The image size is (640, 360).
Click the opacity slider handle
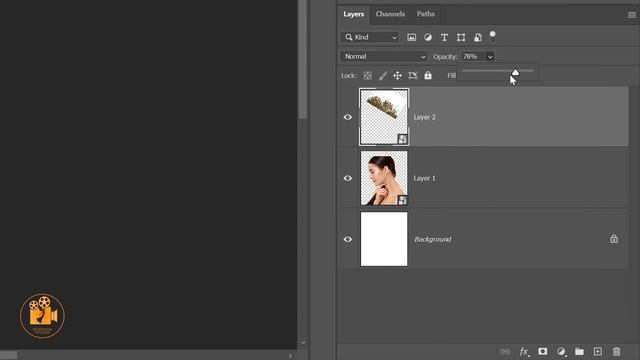click(515, 72)
